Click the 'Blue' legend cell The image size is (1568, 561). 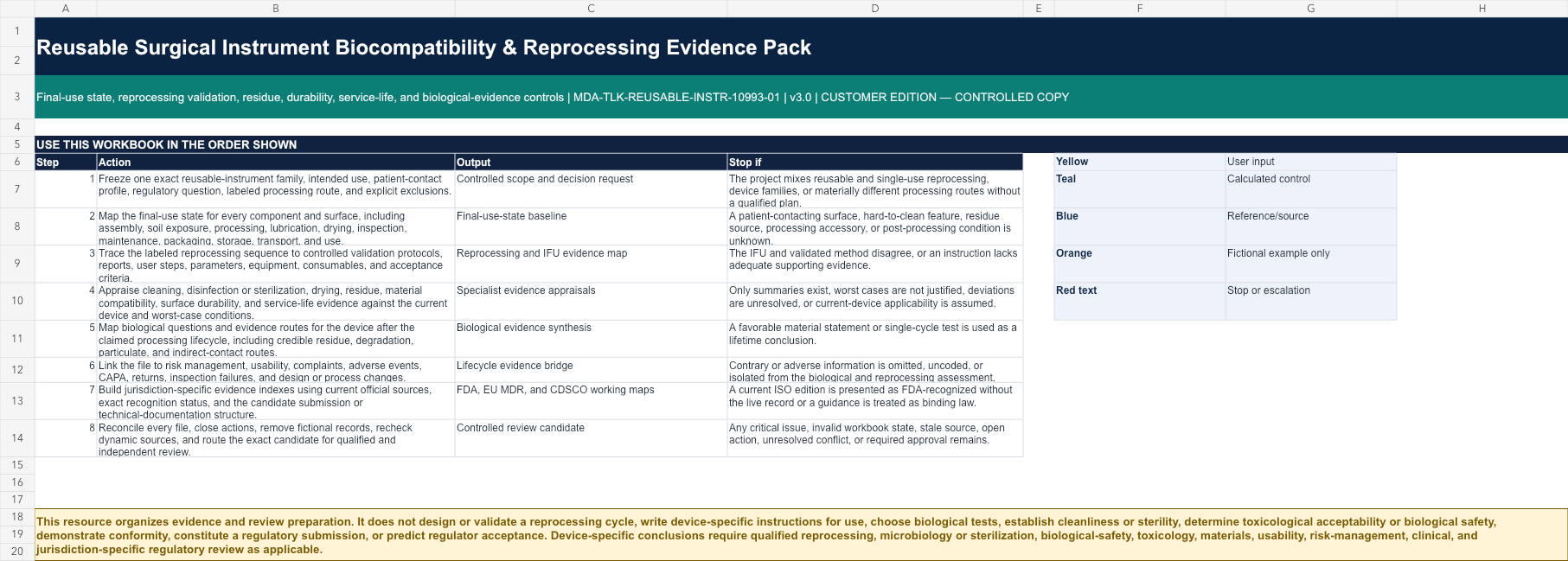1140,226
